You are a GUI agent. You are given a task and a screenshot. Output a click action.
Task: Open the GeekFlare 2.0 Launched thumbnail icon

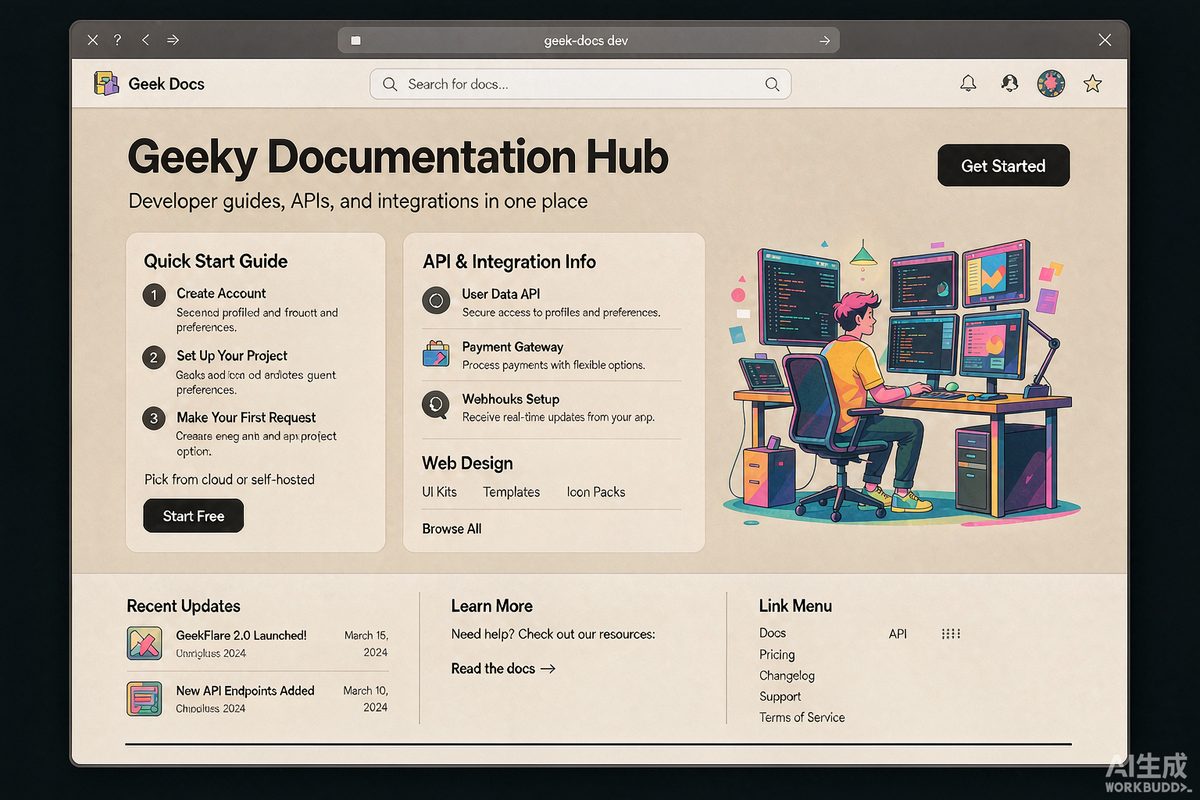144,643
